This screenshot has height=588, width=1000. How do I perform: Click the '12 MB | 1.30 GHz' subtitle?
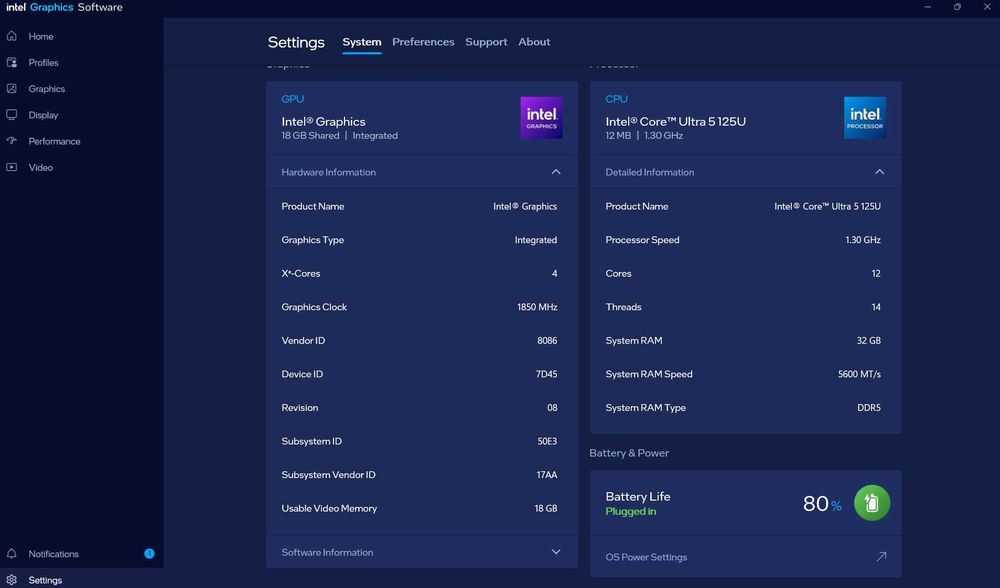[x=644, y=135]
